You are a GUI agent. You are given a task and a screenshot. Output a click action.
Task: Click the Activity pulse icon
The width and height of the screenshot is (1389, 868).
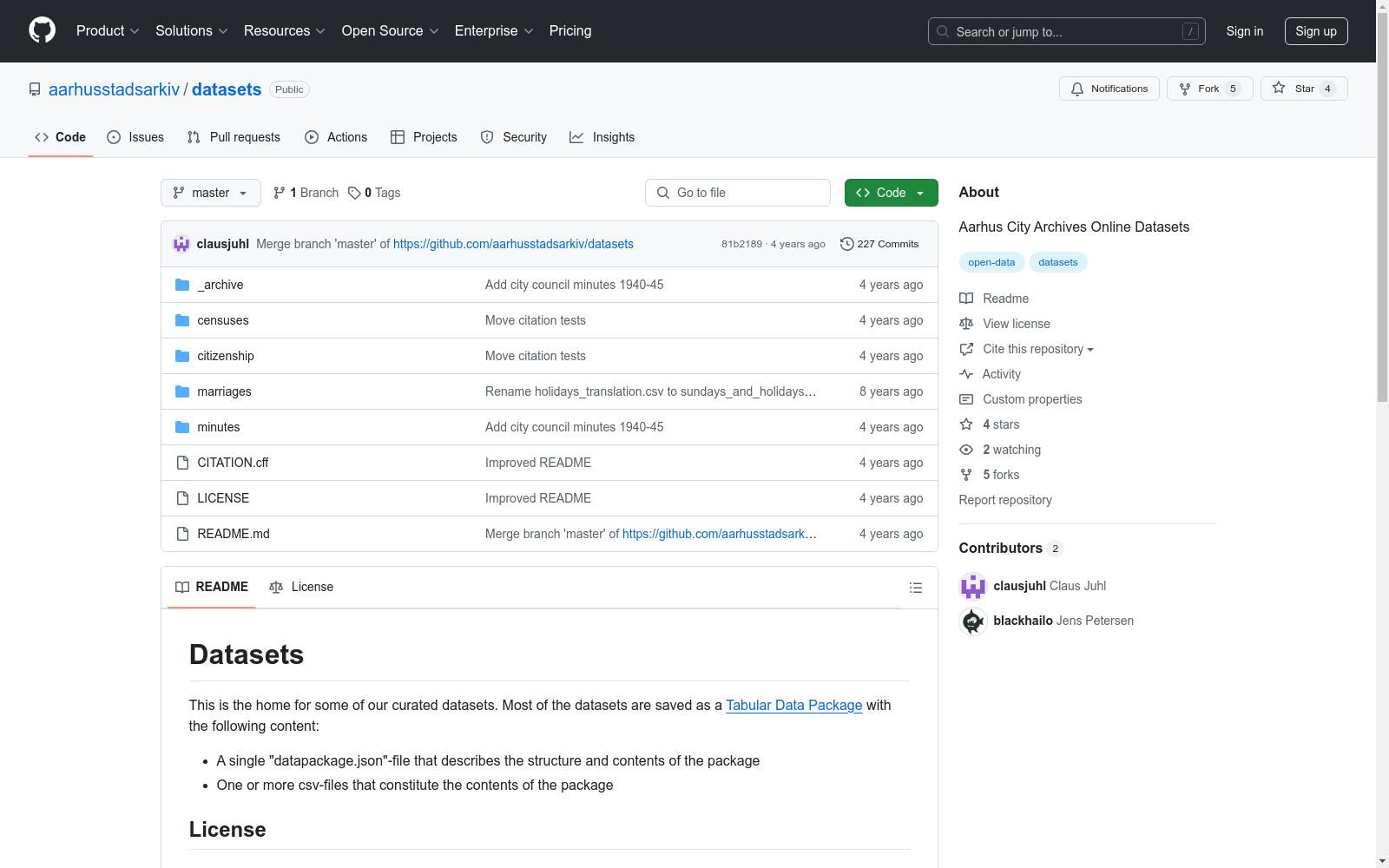[x=966, y=374]
